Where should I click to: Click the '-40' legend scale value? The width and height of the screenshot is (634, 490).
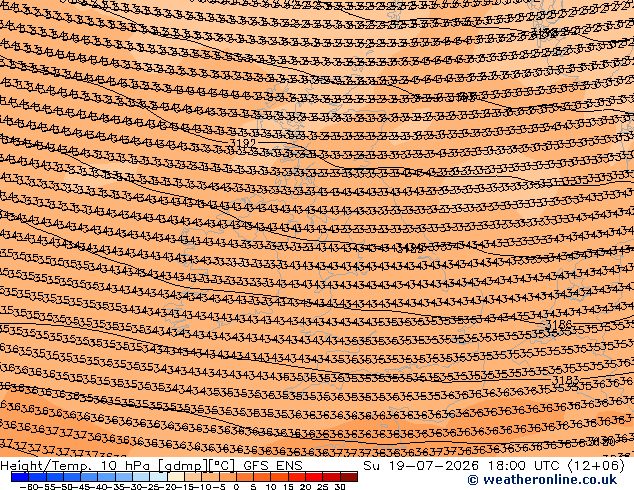(x=98, y=486)
